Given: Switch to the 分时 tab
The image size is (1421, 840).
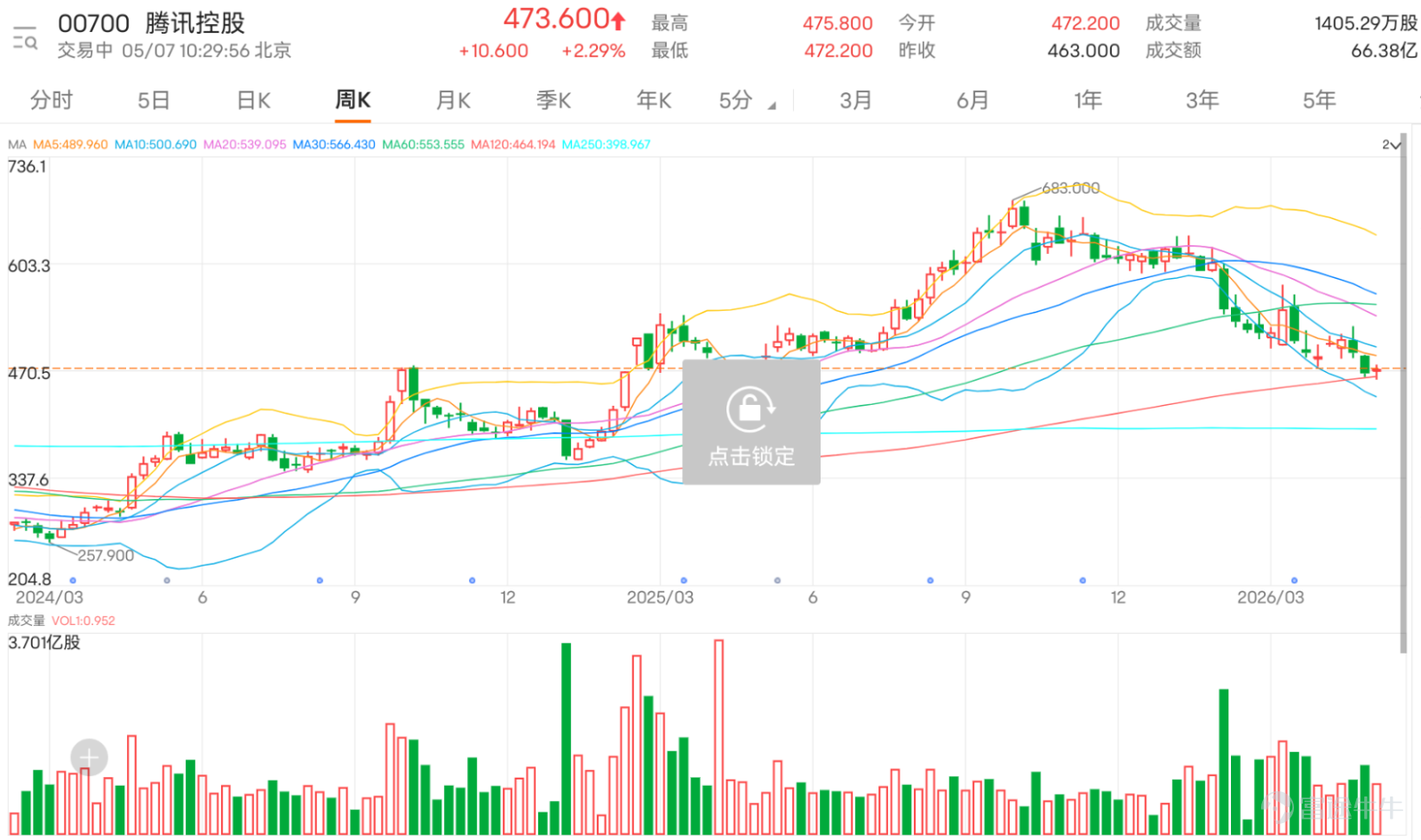Looking at the screenshot, I should click(x=52, y=100).
